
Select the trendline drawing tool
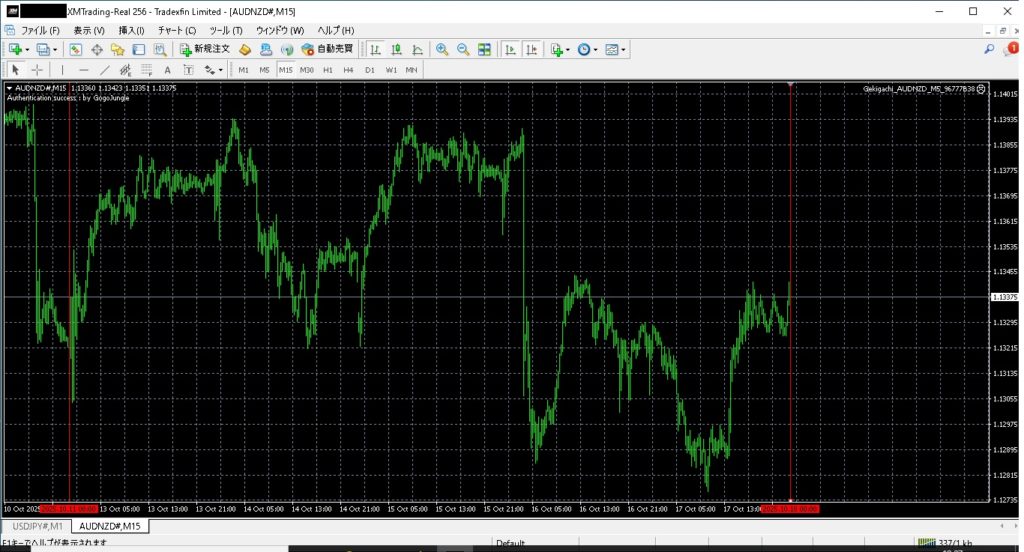coord(105,70)
